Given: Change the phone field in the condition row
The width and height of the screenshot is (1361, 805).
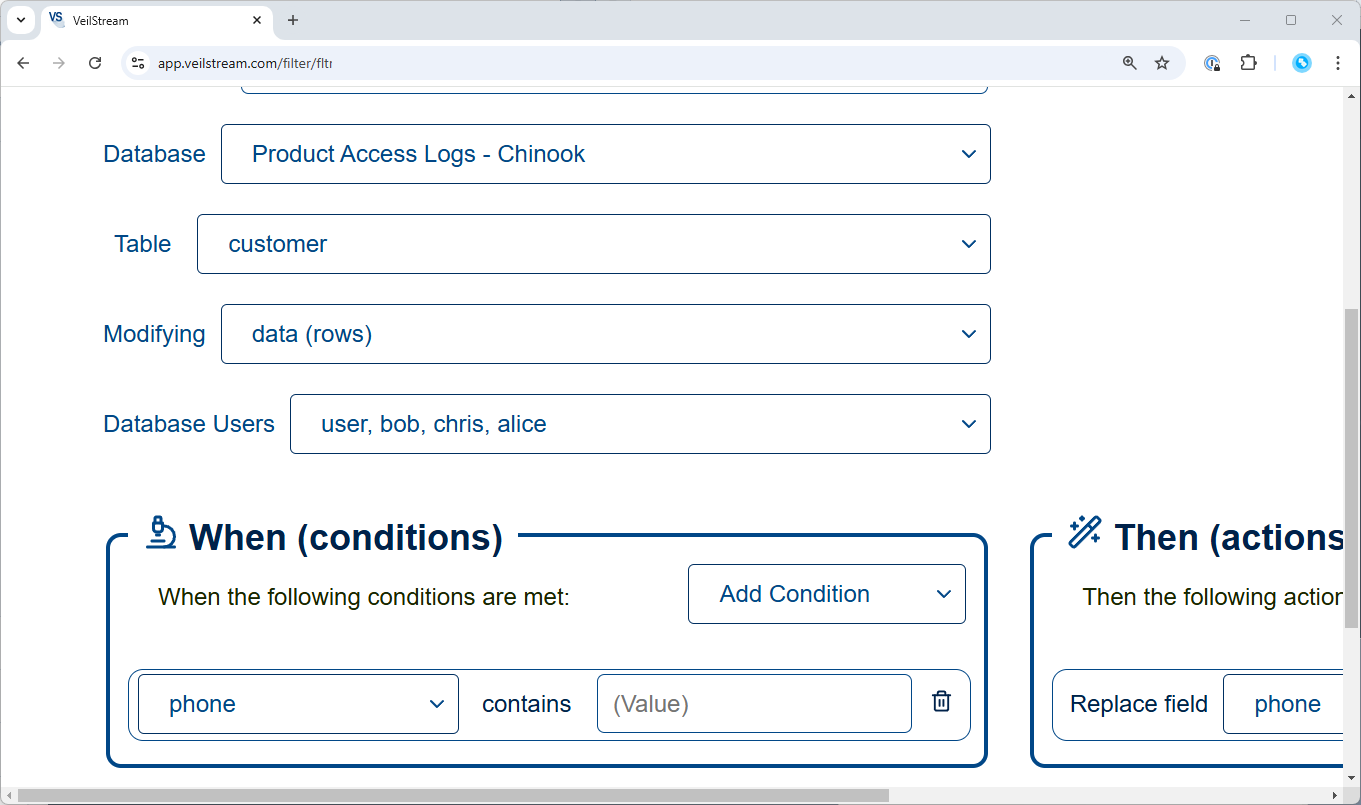Looking at the screenshot, I should 298,704.
